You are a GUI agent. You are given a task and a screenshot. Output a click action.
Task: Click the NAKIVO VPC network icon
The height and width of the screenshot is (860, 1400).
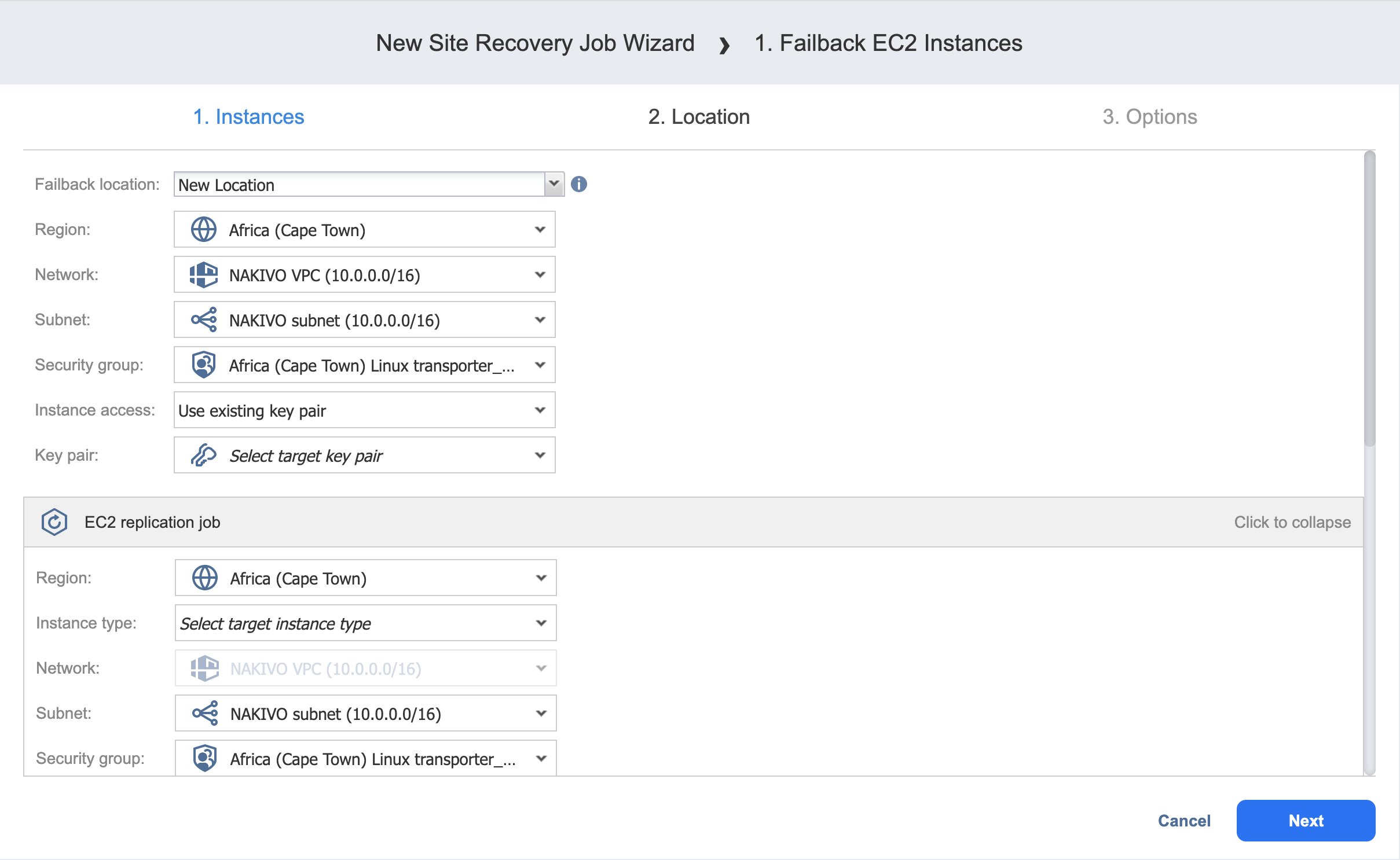[203, 275]
